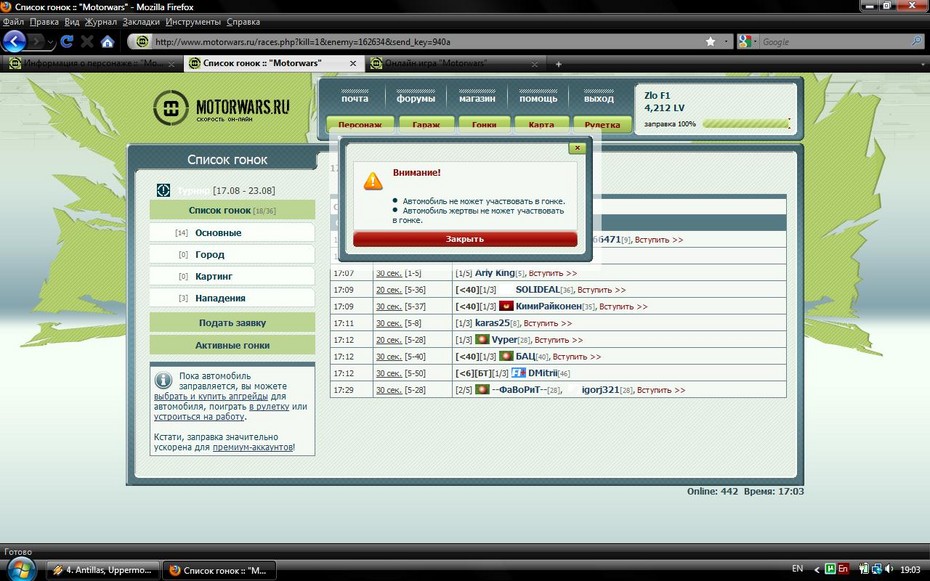Image resolution: width=930 pixels, height=581 pixels.
Task: Open the home page icon
Action: click(x=107, y=42)
